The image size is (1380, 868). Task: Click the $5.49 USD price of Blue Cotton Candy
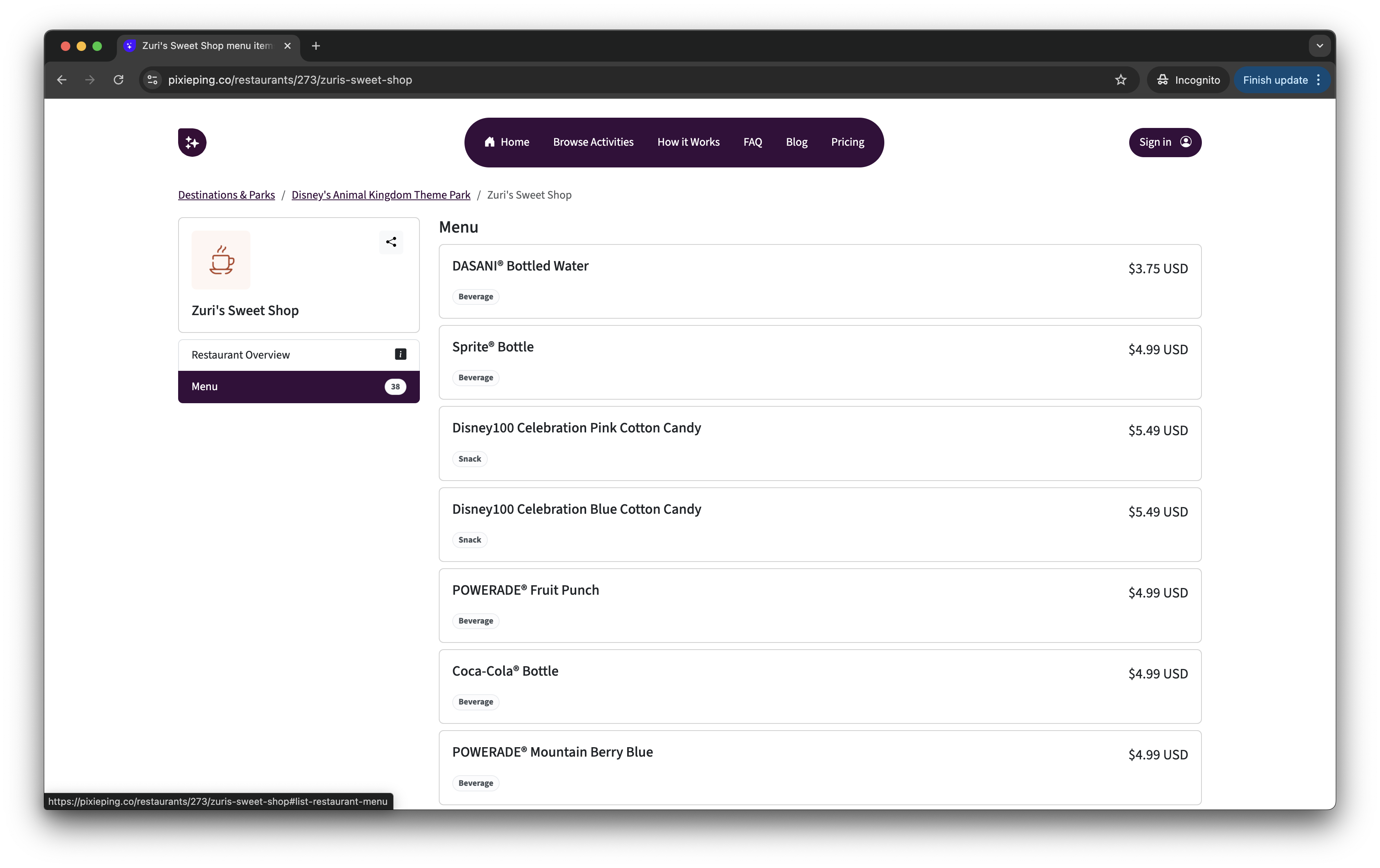(x=1158, y=512)
